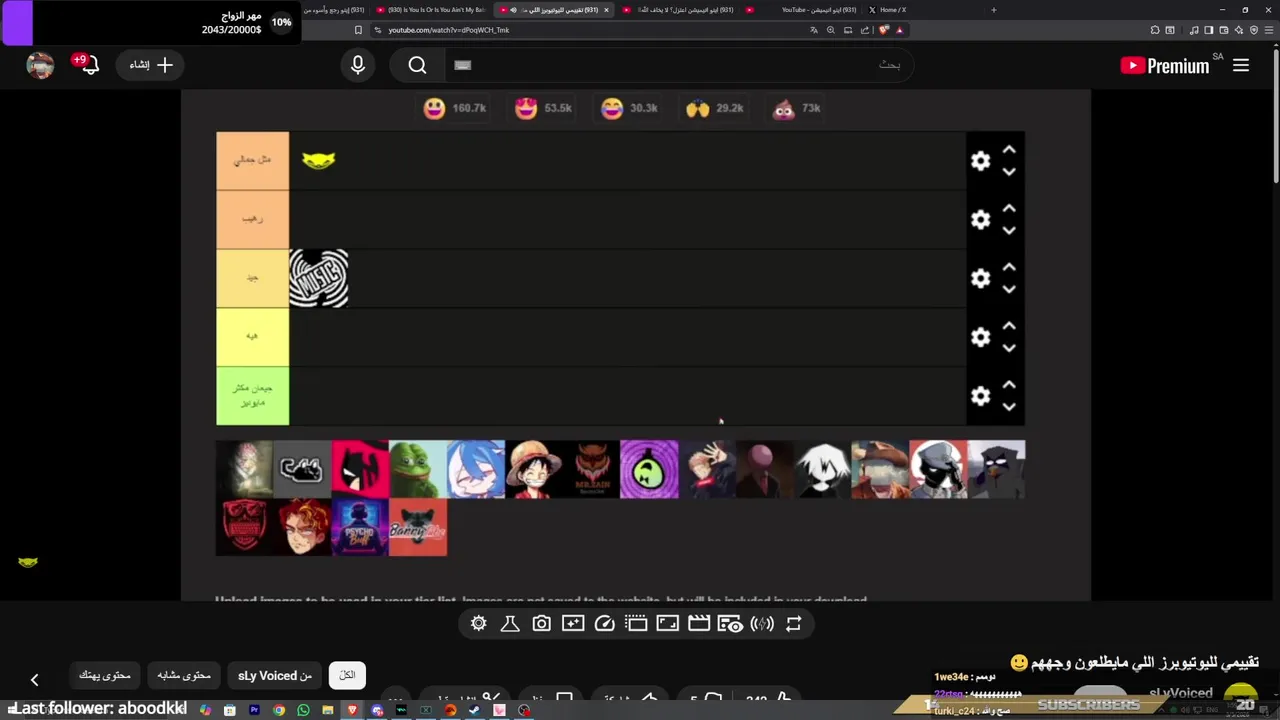Screen dimensions: 1280x720
Task: Open settings gear for the yellow tier row
Action: point(980,338)
